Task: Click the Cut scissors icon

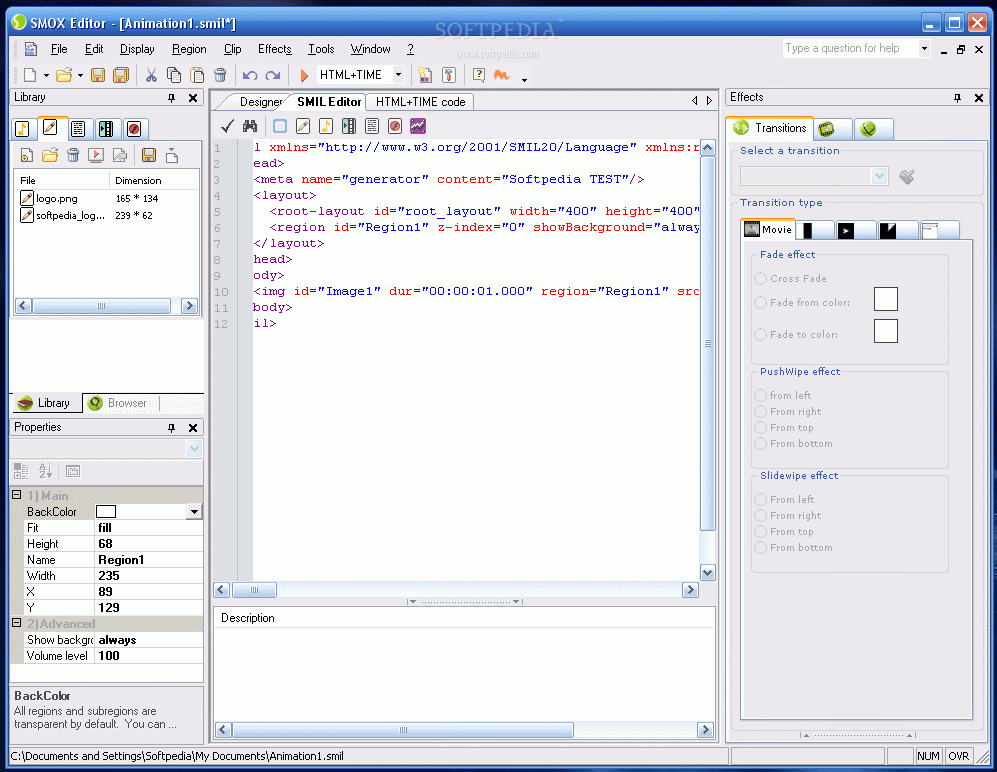Action: click(x=151, y=75)
